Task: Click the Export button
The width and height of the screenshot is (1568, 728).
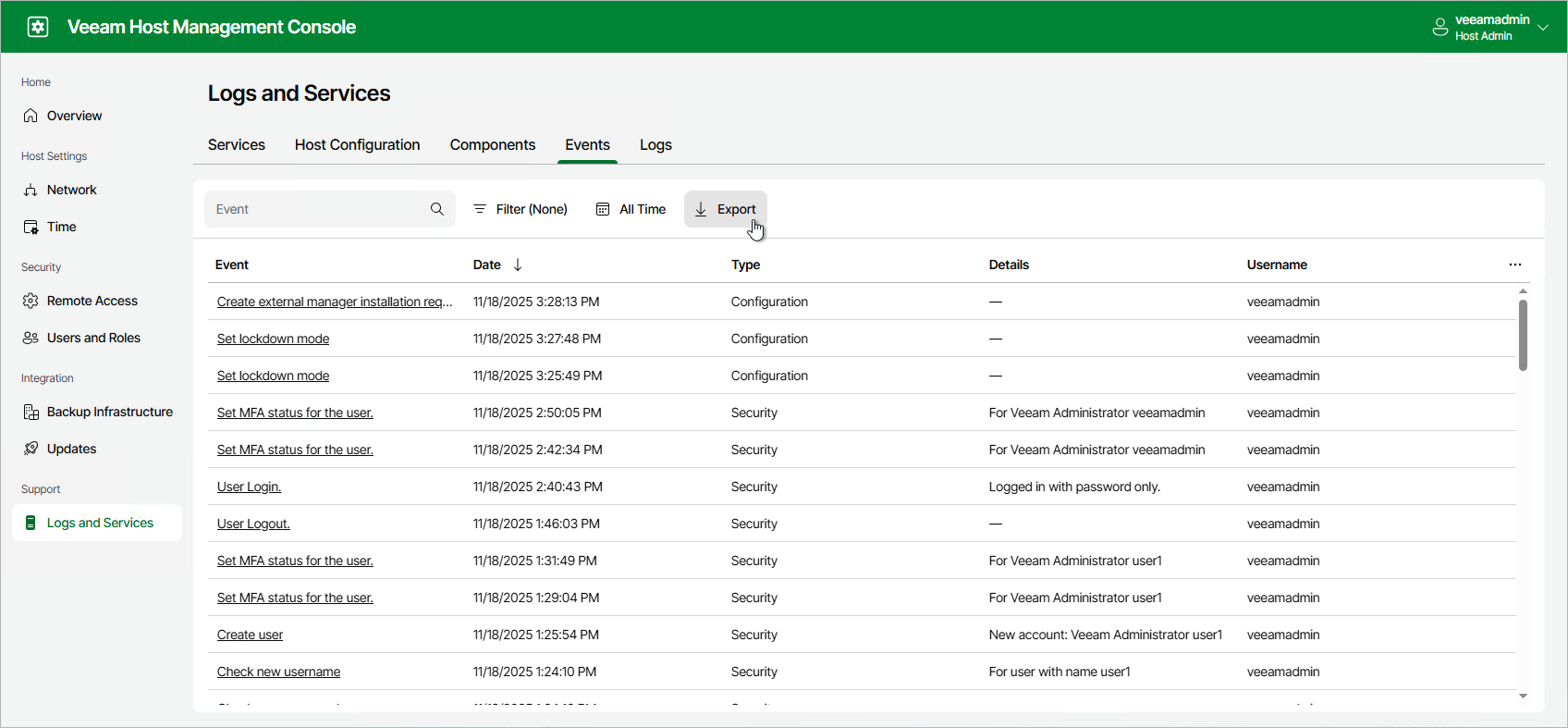Action: point(726,209)
